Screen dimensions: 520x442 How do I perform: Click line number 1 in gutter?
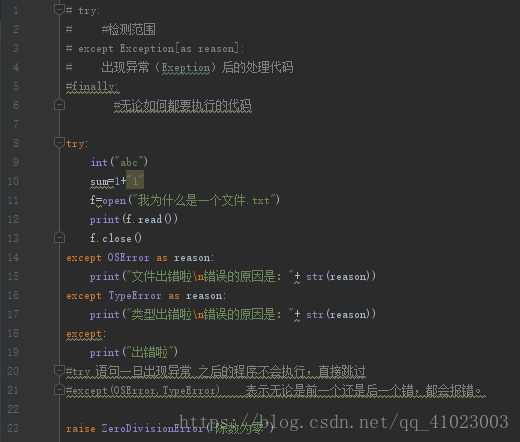tap(16, 10)
